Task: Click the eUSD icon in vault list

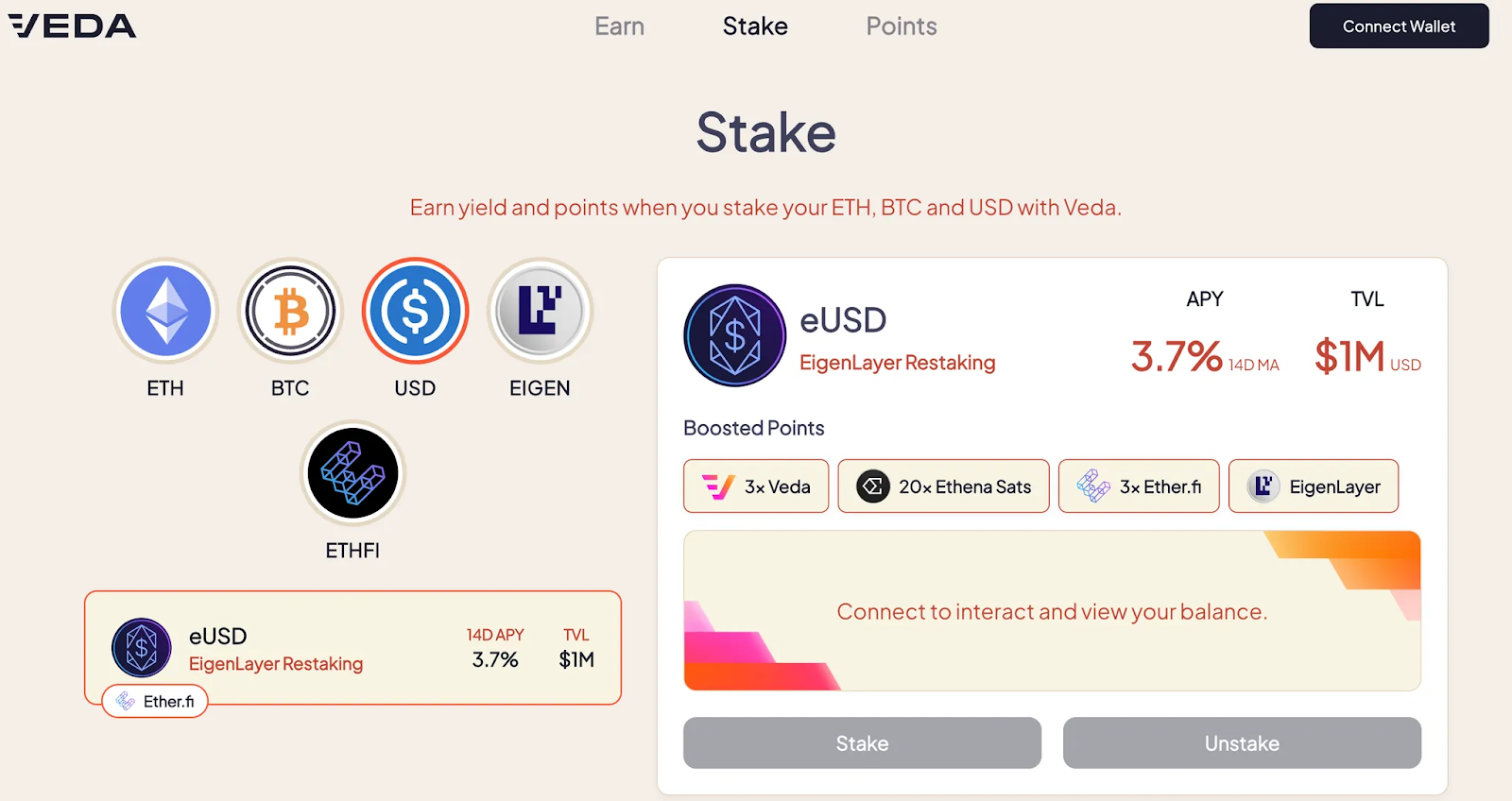Action: click(142, 648)
